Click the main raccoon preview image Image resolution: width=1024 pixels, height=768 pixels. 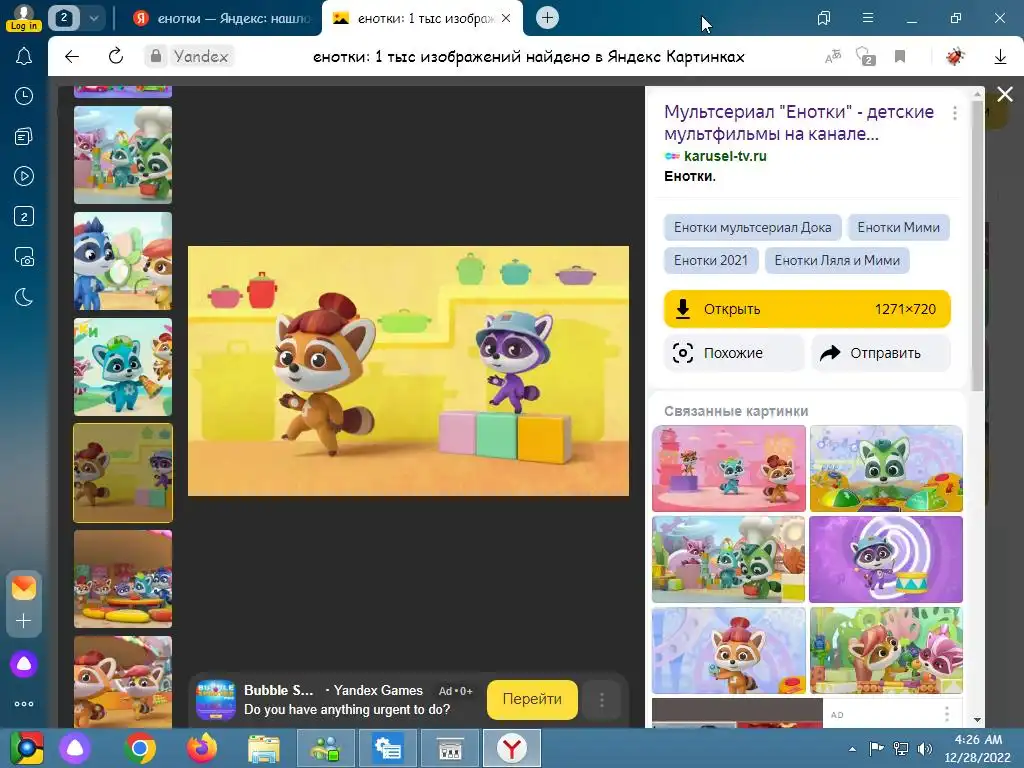point(408,371)
